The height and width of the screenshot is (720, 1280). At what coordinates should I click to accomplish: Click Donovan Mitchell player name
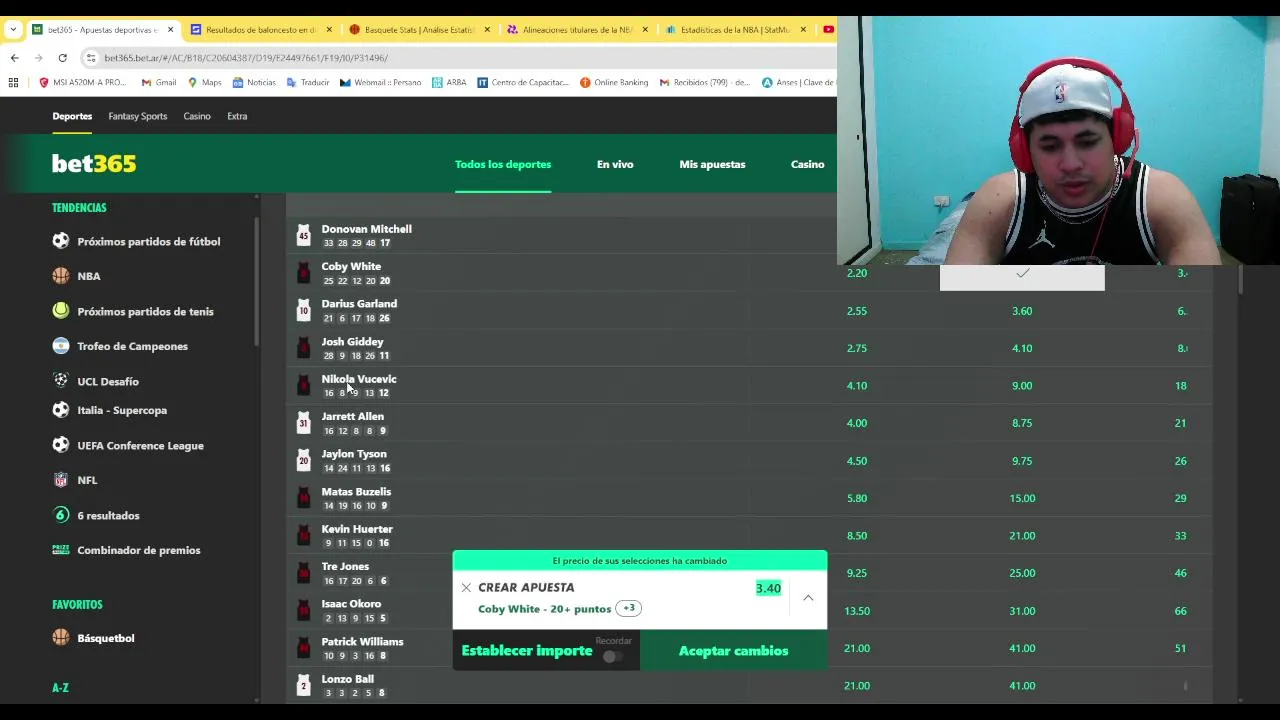click(x=366, y=229)
